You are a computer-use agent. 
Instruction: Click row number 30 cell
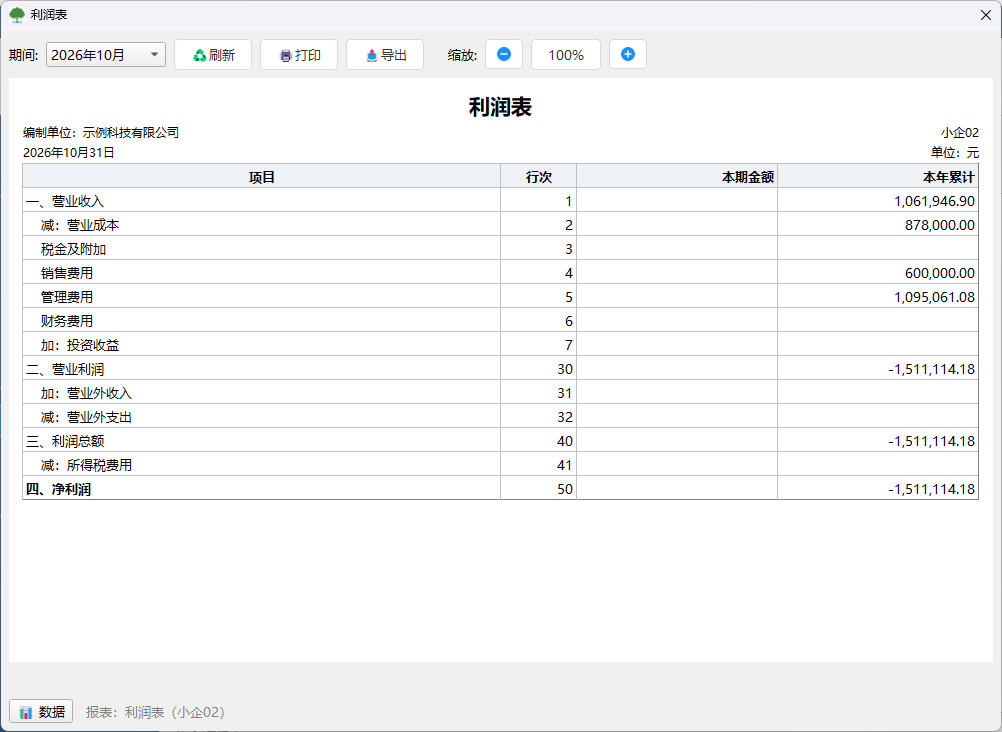539,369
